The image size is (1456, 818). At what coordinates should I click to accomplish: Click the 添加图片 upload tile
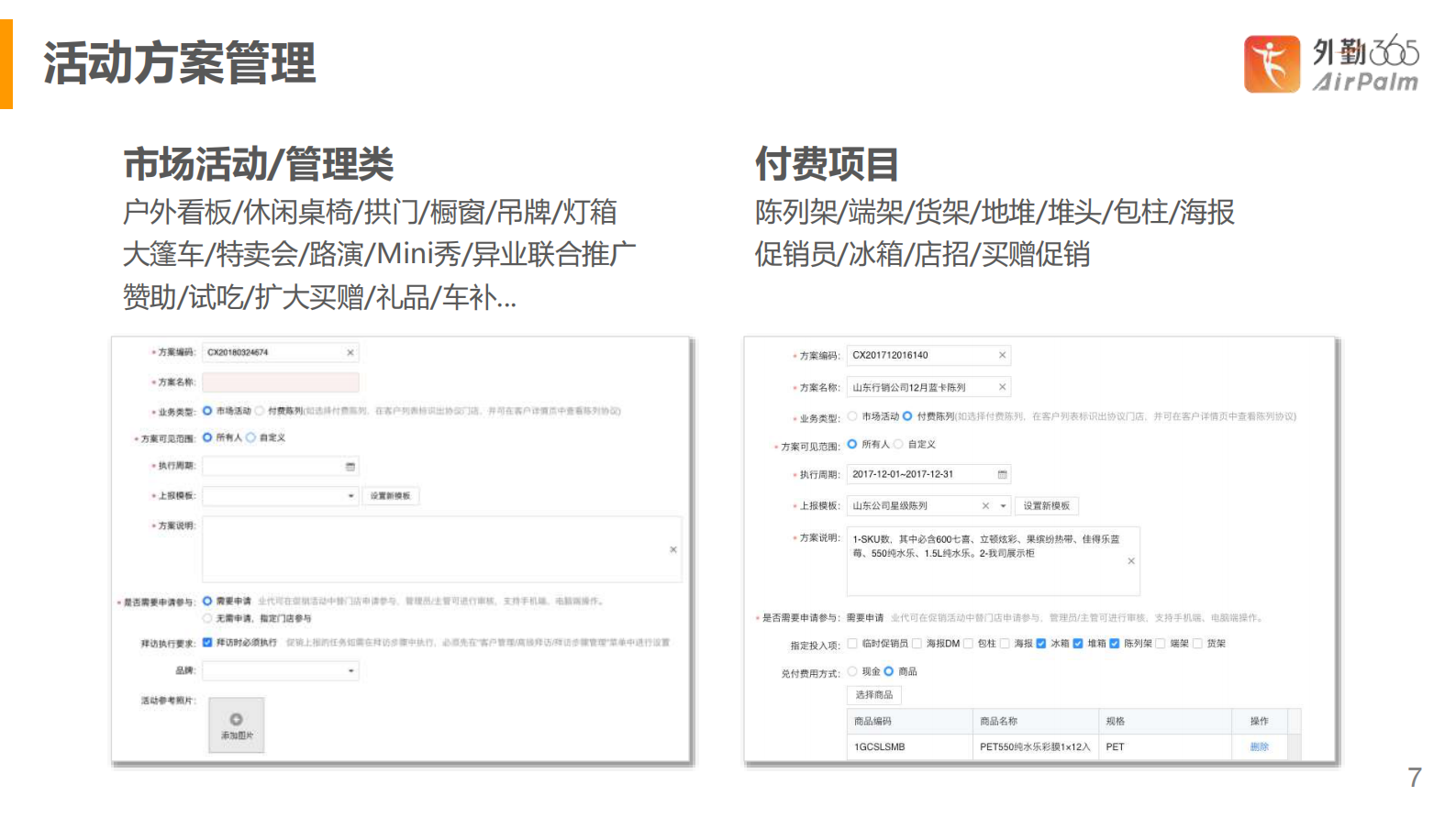click(237, 725)
